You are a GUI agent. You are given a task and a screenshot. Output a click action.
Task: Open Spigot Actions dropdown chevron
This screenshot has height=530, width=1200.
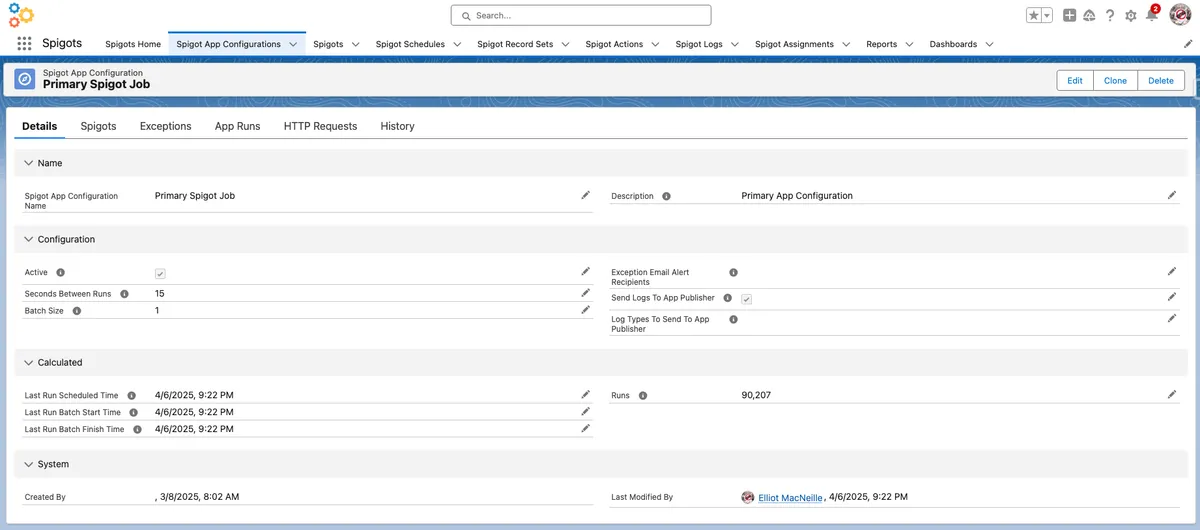[655, 44]
